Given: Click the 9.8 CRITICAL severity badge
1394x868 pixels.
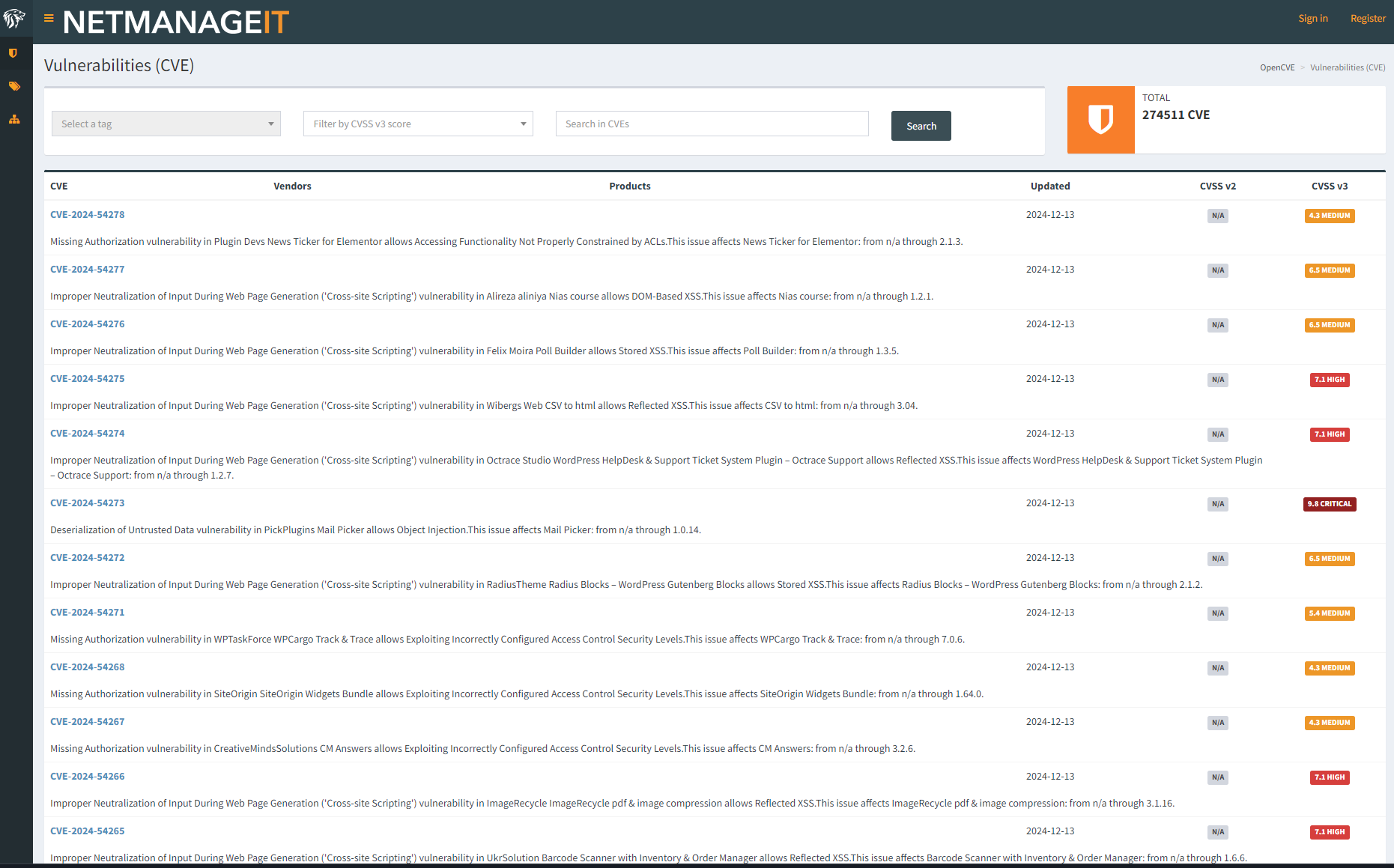Looking at the screenshot, I should click(1329, 504).
